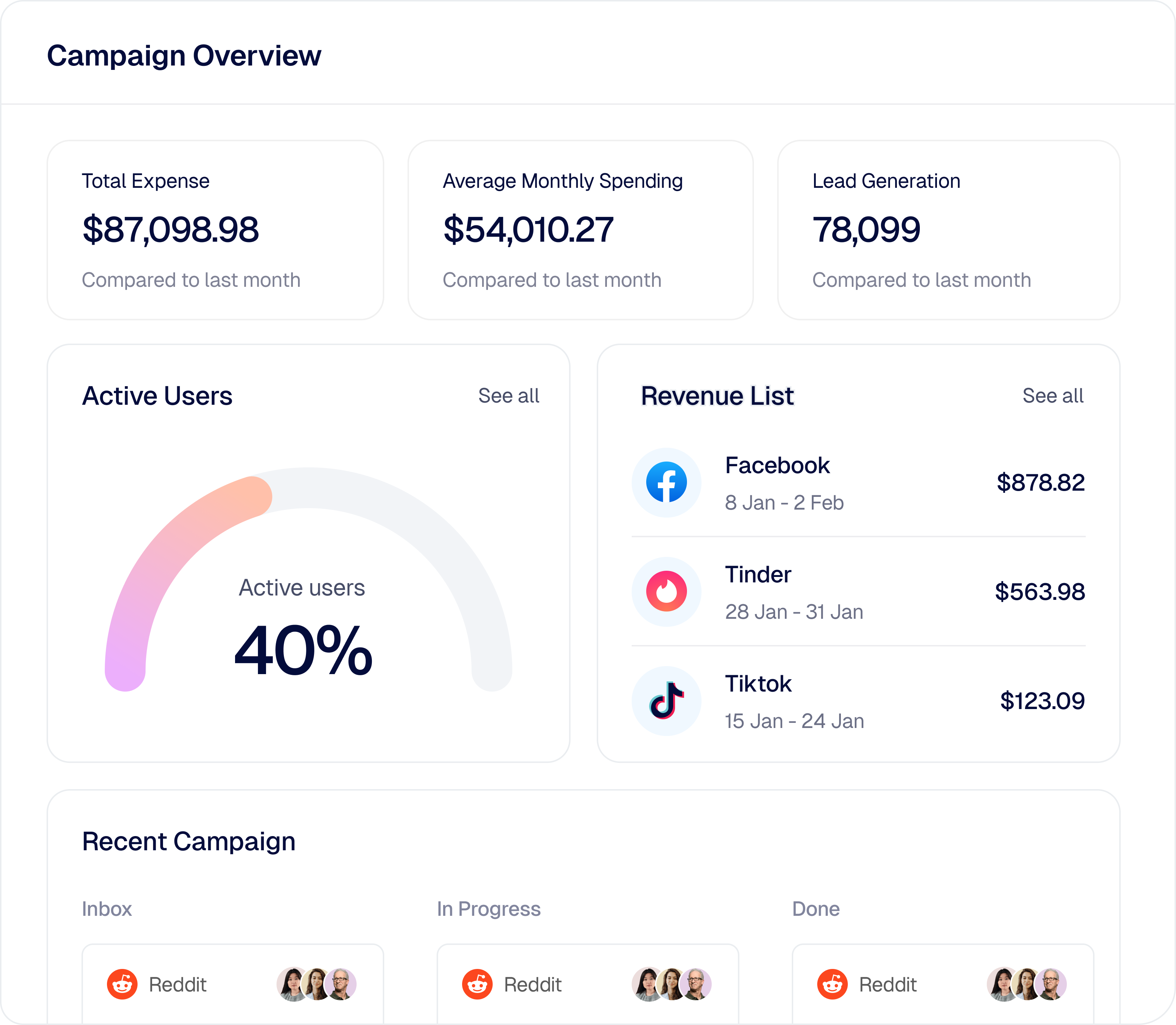This screenshot has width=1176, height=1025.
Task: Select the Done column heading
Action: click(816, 909)
